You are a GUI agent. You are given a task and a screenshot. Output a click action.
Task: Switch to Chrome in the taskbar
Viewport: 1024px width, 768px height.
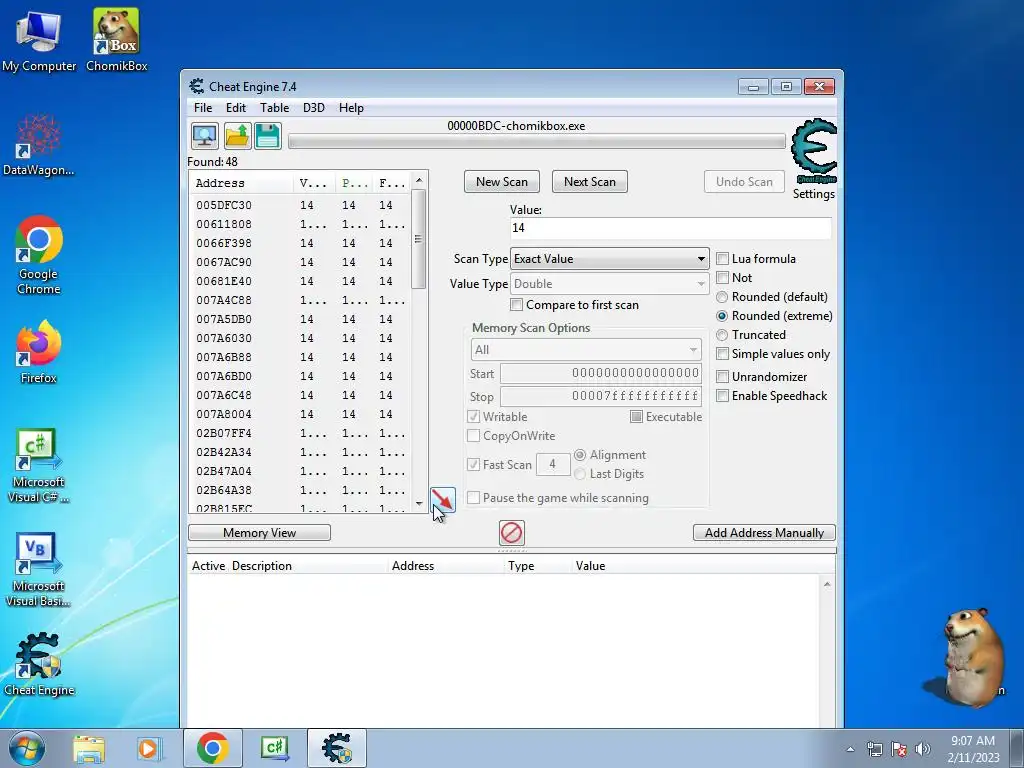pos(212,748)
